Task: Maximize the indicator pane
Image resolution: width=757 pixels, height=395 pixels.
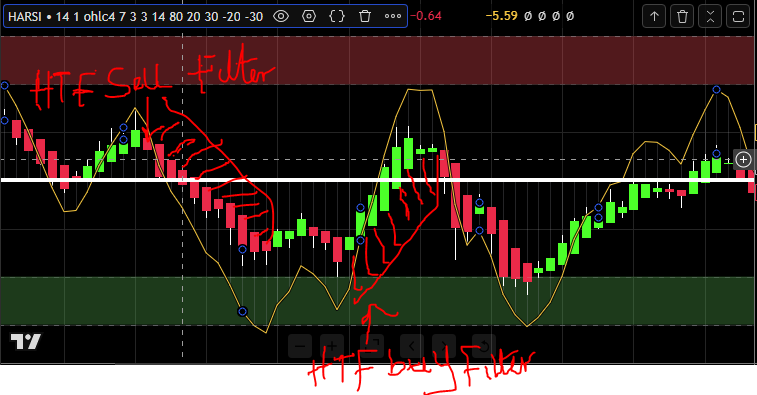Action: [x=738, y=16]
